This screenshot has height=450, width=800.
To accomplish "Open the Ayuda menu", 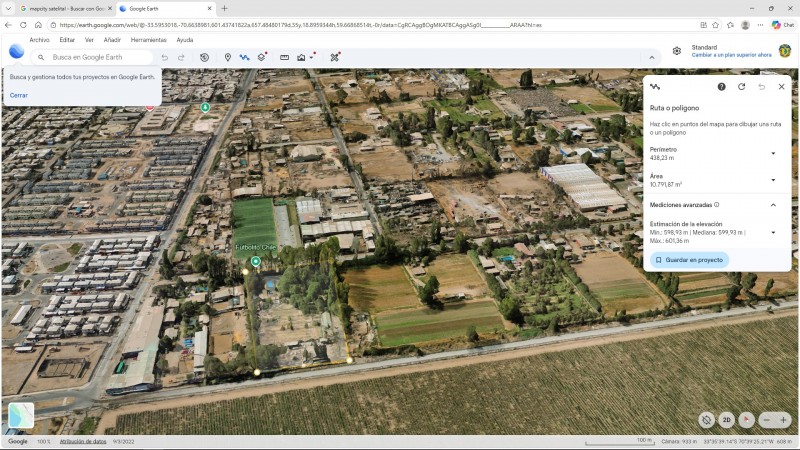I will click(x=185, y=40).
